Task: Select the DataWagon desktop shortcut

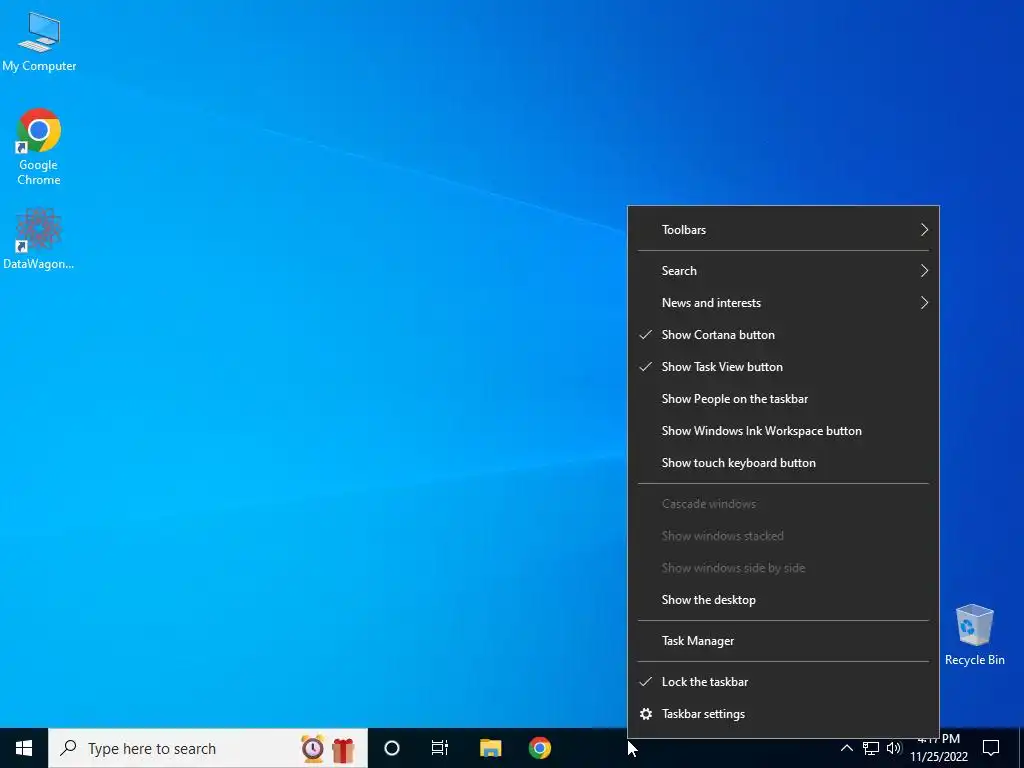Action: 39,238
